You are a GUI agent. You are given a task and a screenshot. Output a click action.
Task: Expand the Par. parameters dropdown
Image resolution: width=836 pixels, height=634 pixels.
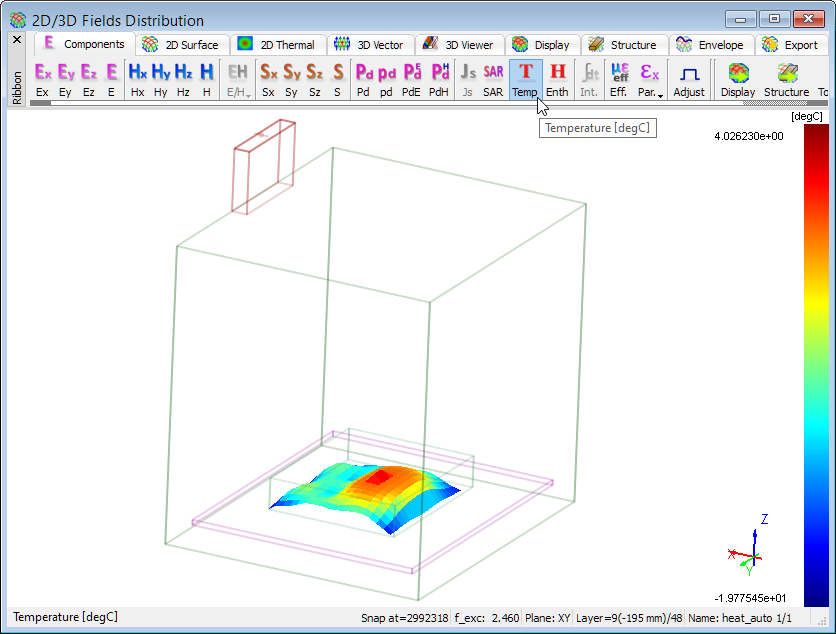651,79
